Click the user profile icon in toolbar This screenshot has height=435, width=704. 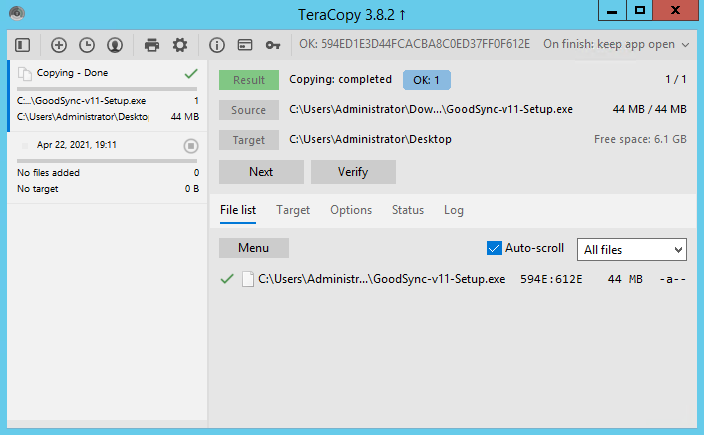115,45
